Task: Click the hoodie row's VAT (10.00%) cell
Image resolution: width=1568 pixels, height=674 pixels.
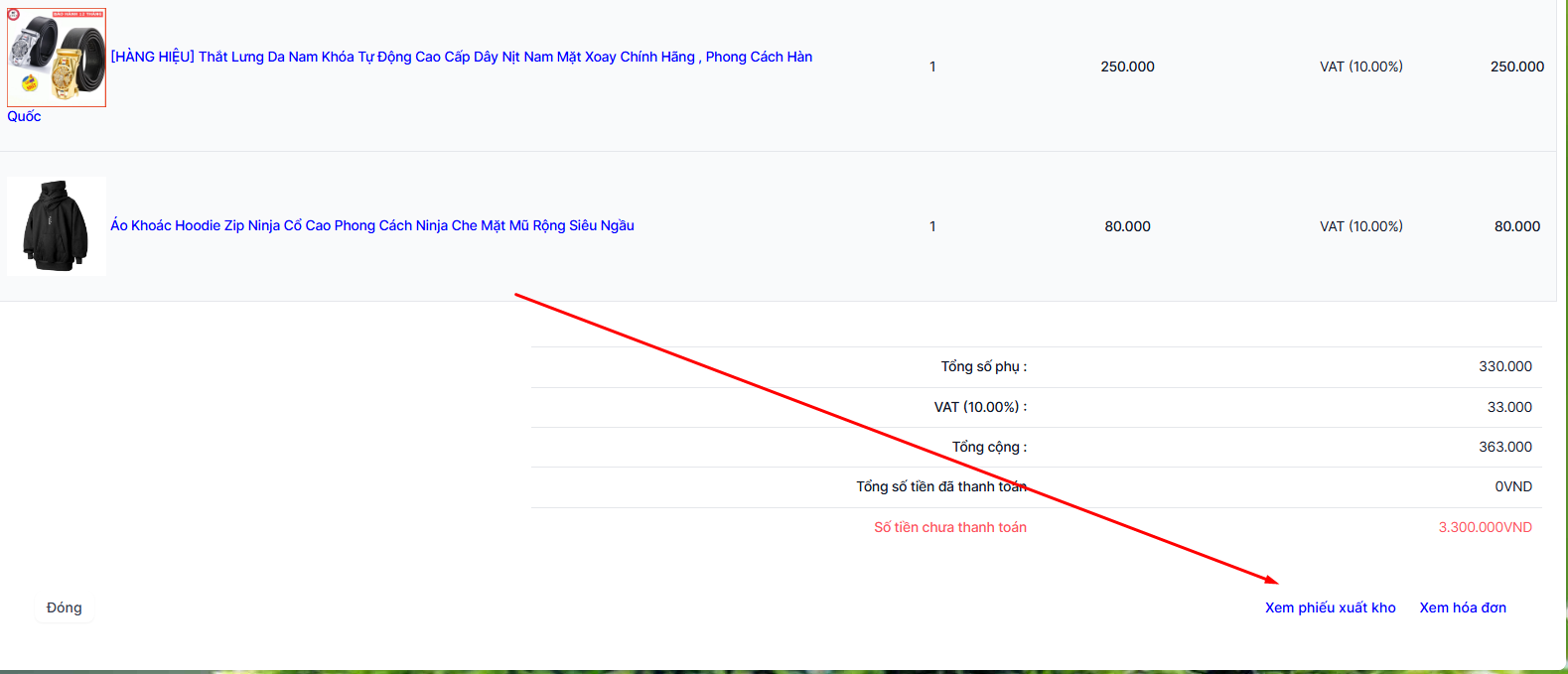Action: coord(1360,226)
